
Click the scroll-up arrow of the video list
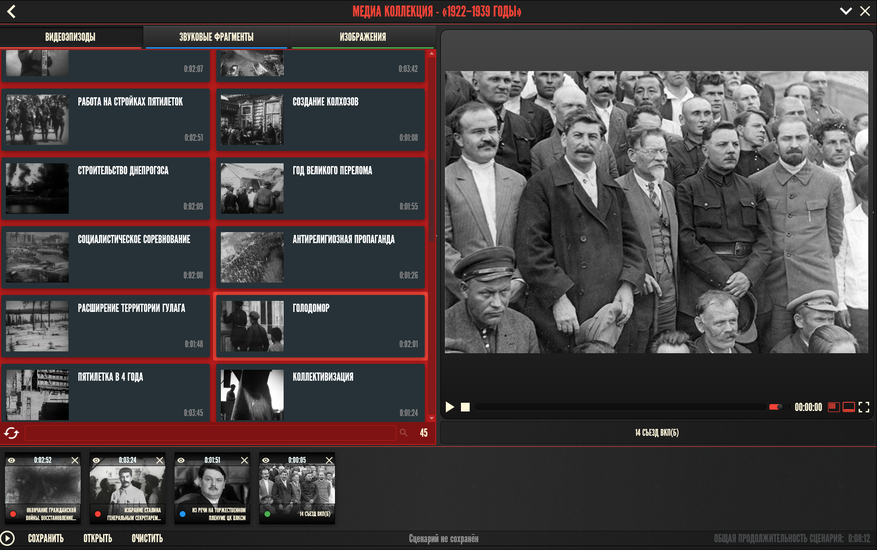(431, 54)
